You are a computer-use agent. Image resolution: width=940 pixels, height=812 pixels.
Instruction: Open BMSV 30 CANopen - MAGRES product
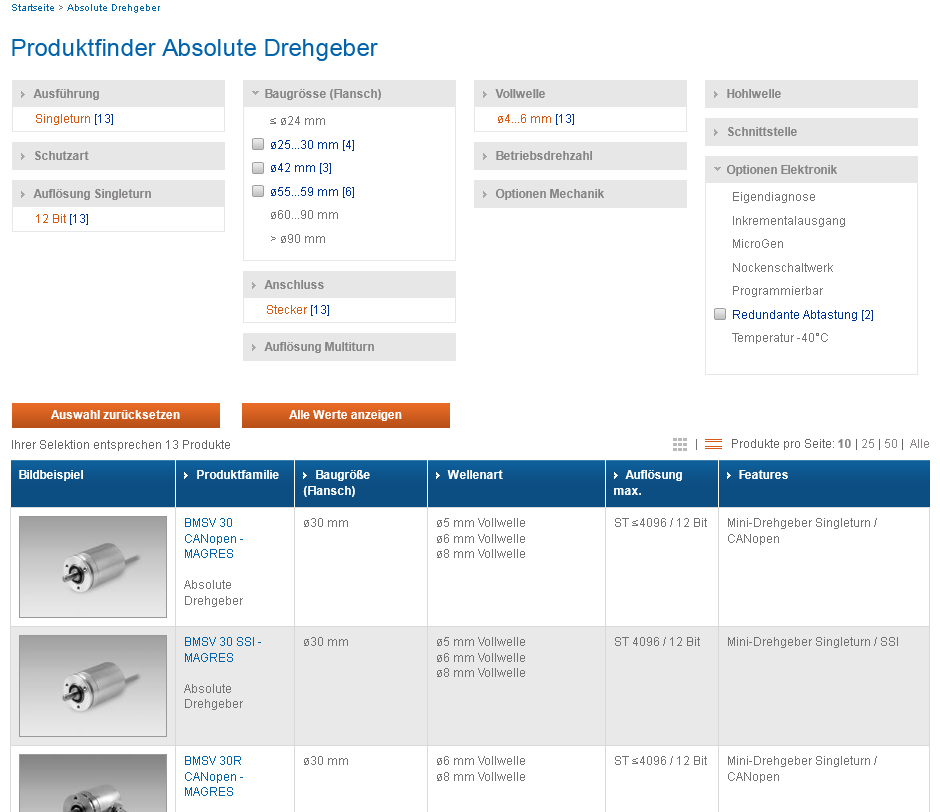click(213, 539)
